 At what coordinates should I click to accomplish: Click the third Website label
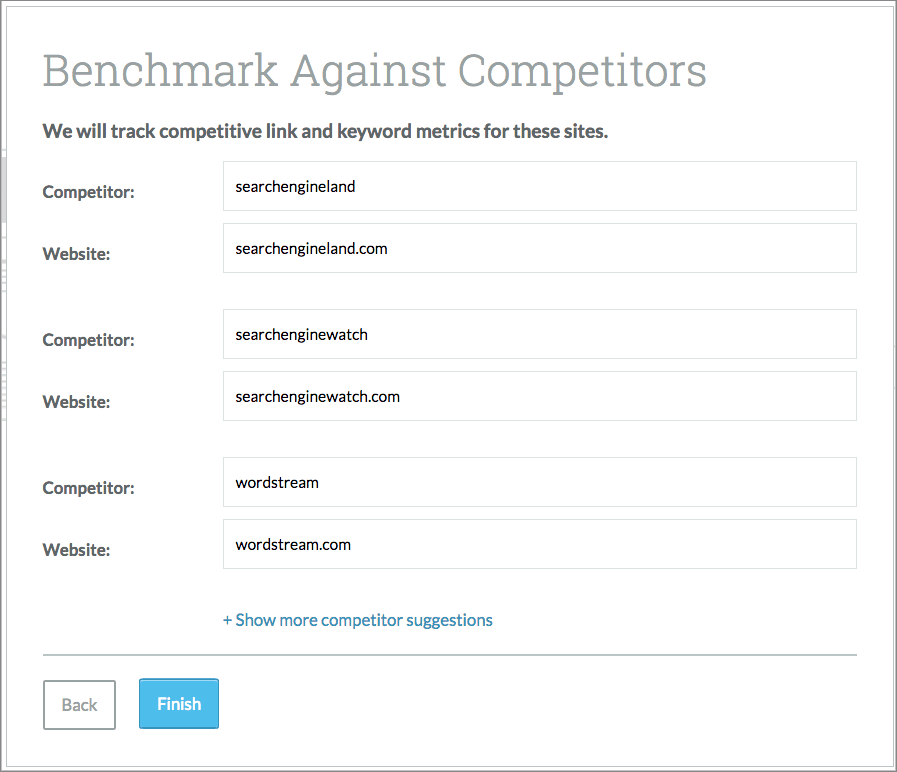tap(76, 550)
